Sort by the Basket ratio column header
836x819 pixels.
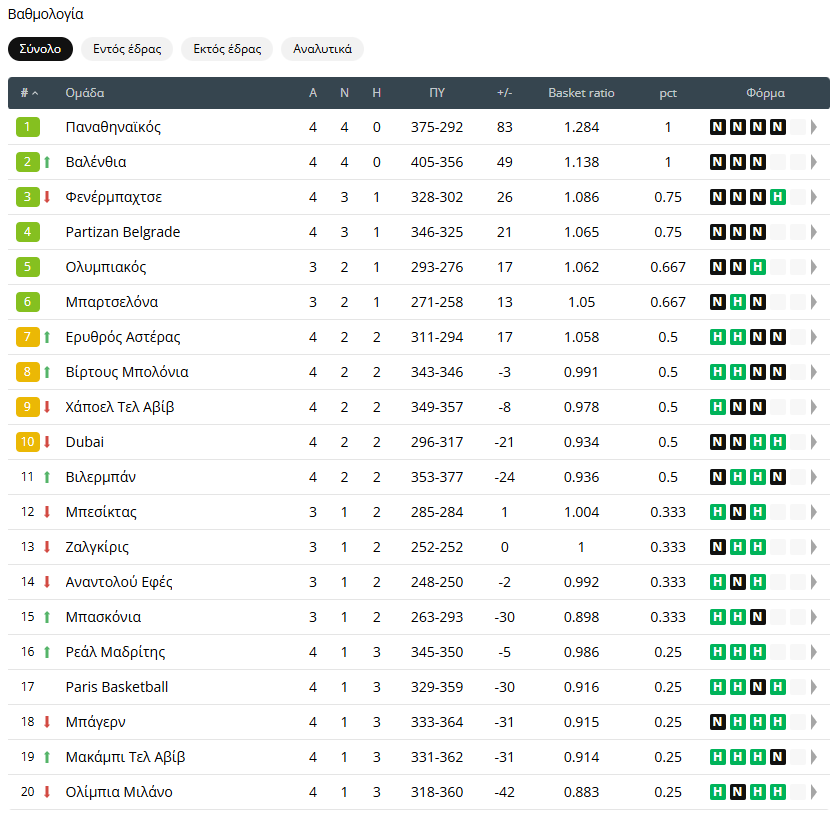click(x=581, y=93)
